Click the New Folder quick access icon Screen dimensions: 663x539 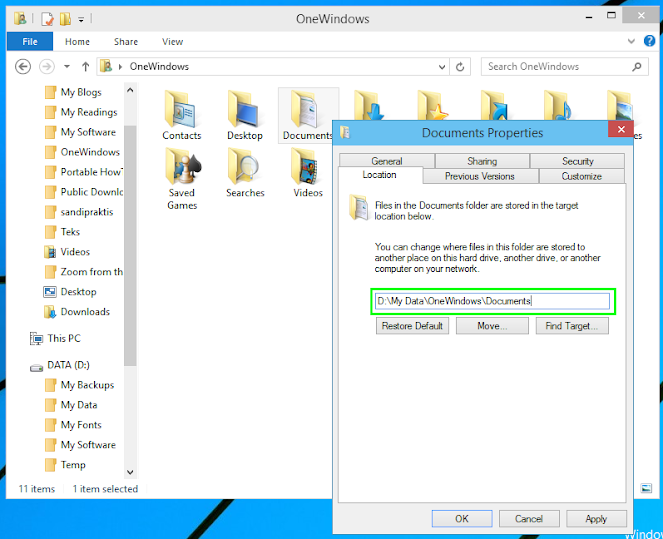[x=65, y=19]
